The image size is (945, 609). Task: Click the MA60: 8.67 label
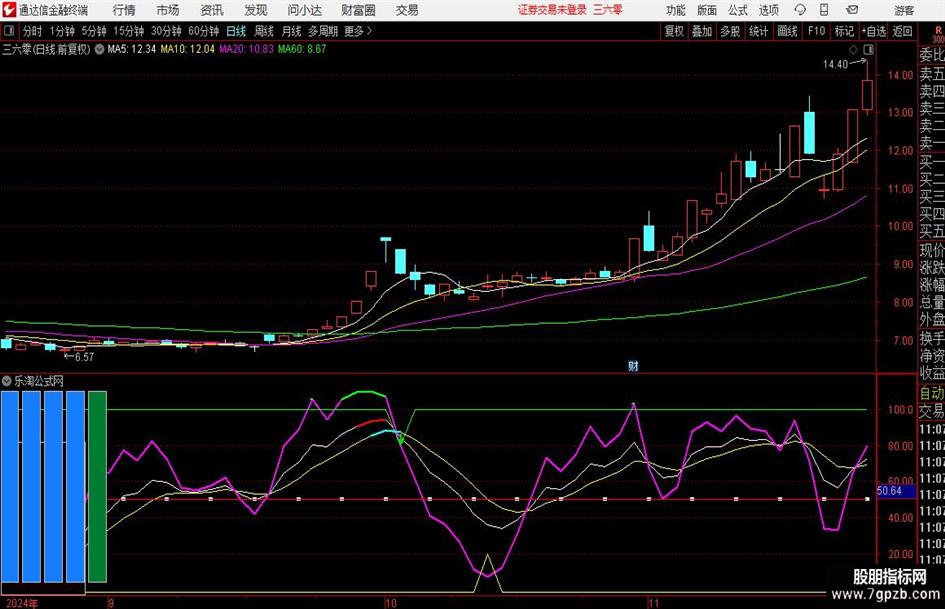click(x=302, y=49)
